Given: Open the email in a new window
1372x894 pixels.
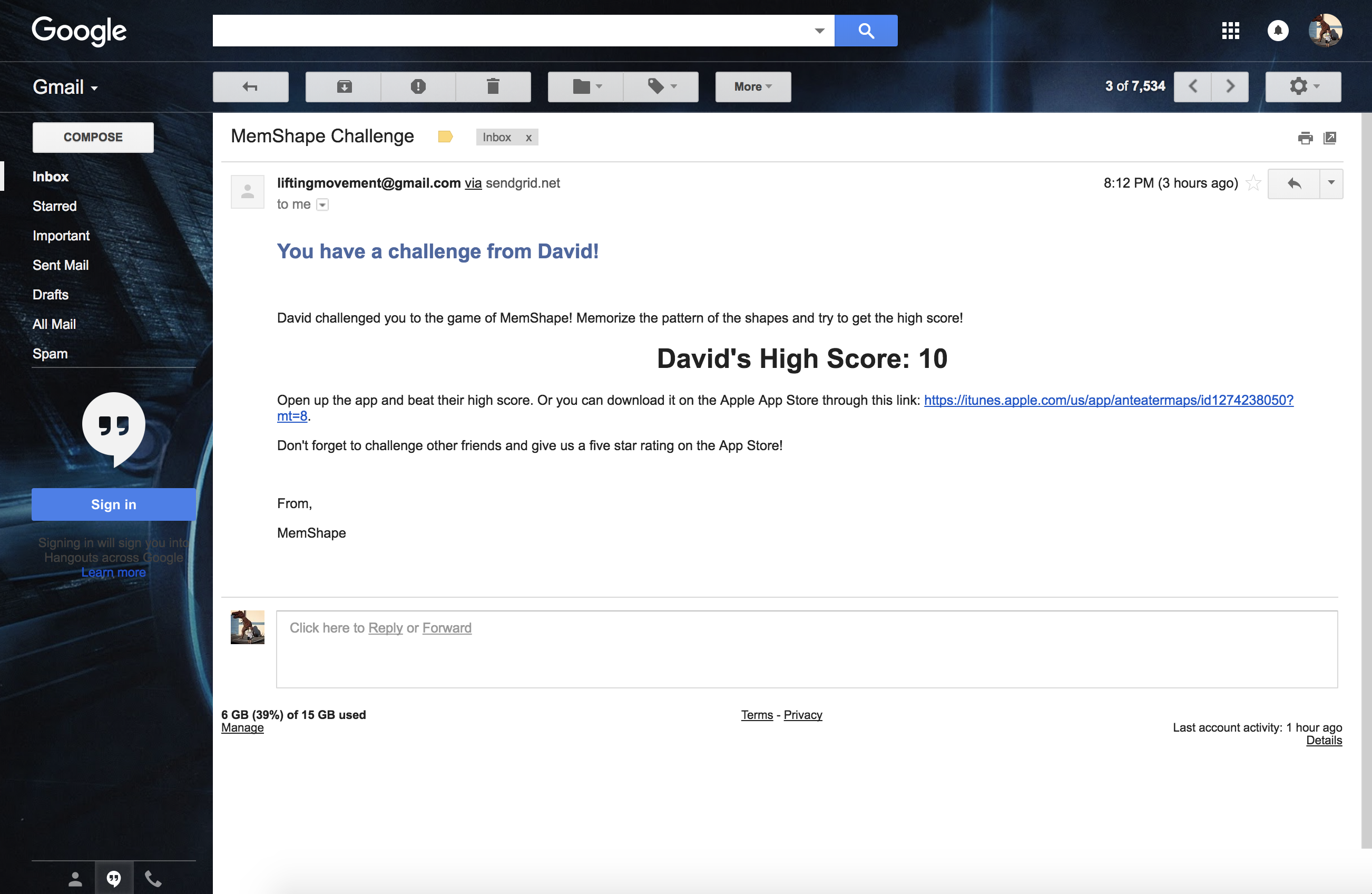Looking at the screenshot, I should (x=1330, y=138).
